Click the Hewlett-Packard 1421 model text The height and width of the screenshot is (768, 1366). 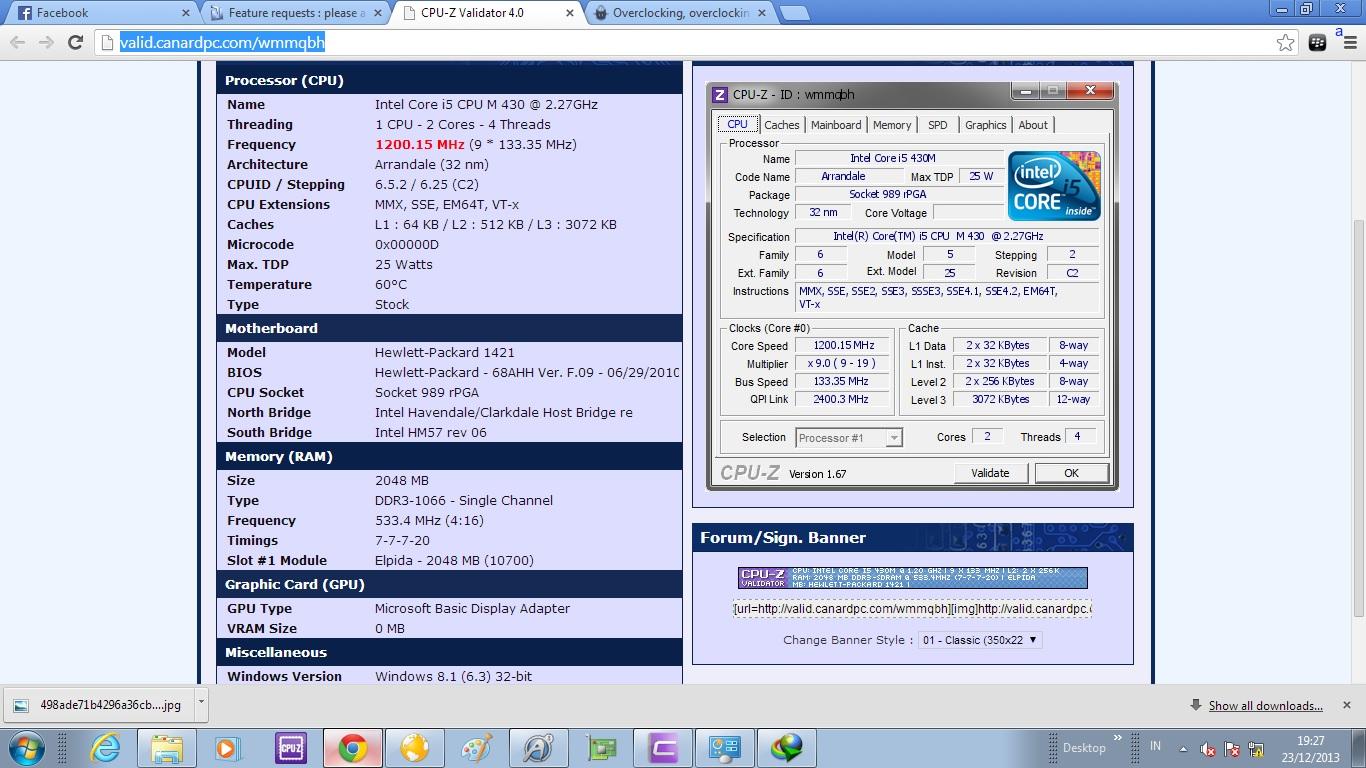[x=445, y=352]
